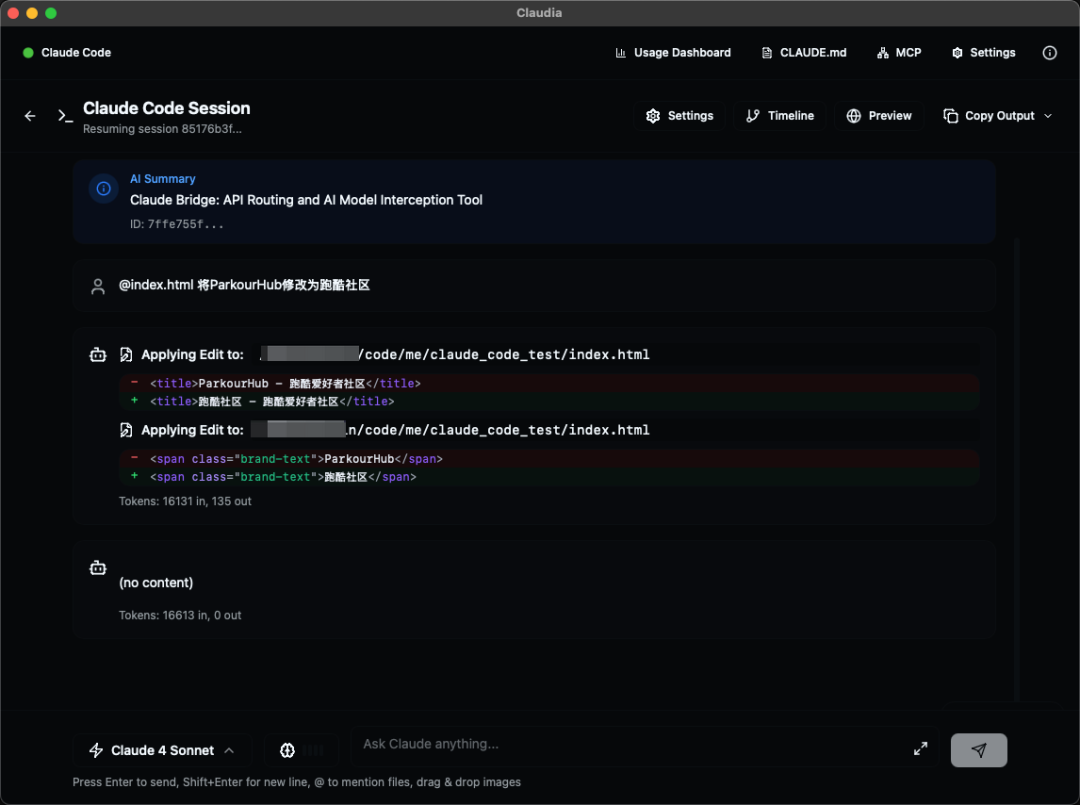Click removed span ParkourHub diff line
The height and width of the screenshot is (805, 1080).
click(x=549, y=459)
